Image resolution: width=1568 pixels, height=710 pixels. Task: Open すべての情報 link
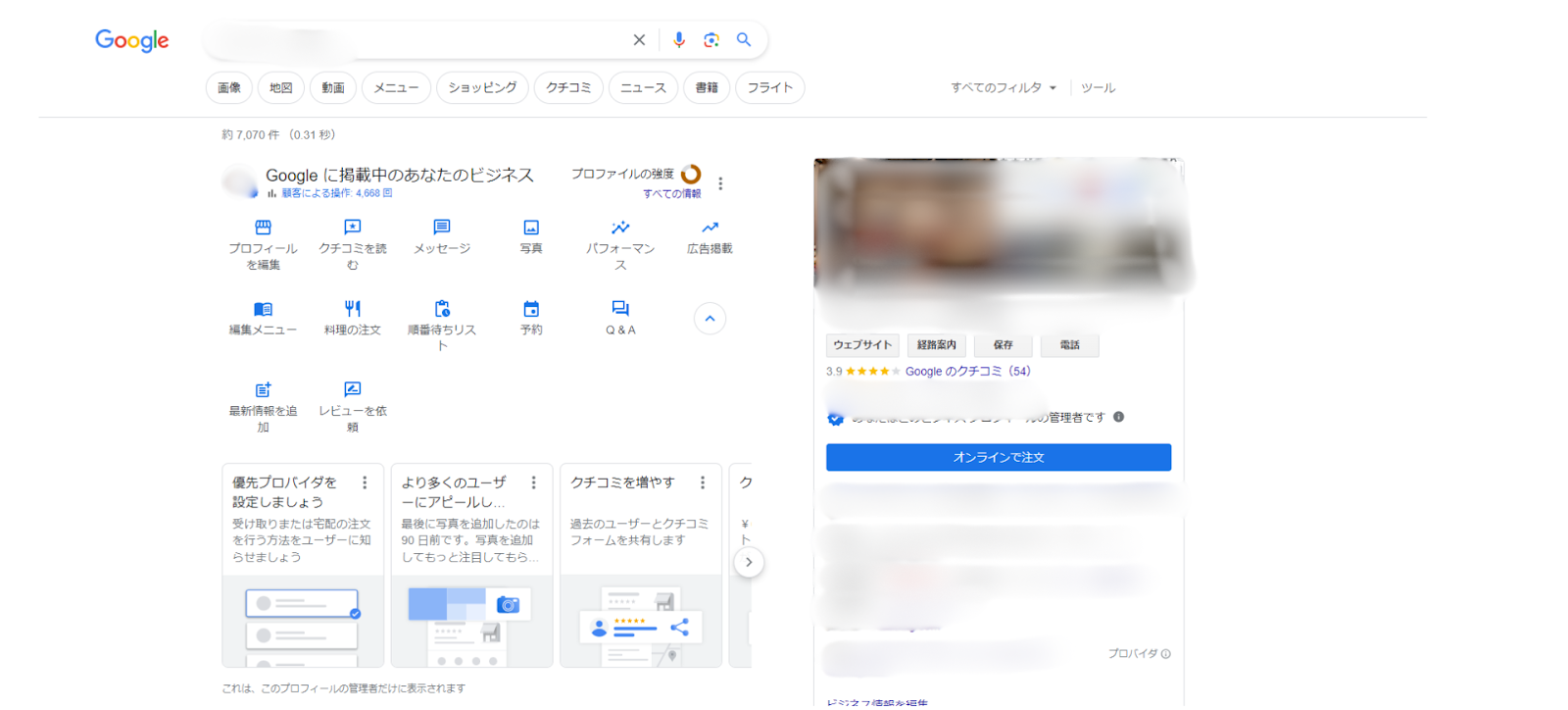point(672,194)
